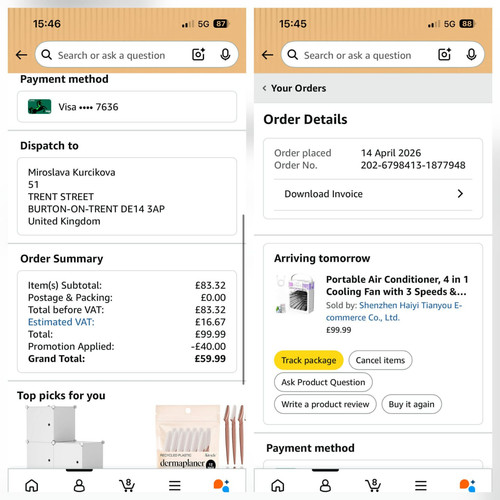Tap Item(s) Subtotal £83.32 value
This screenshot has width=500, height=500.
pyautogui.click(x=210, y=285)
